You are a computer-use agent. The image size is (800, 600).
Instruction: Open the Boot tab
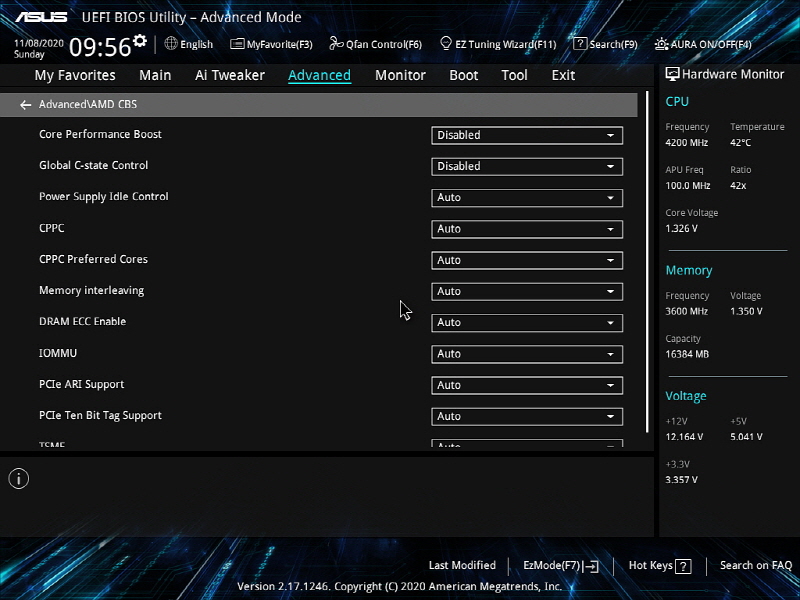(x=463, y=75)
